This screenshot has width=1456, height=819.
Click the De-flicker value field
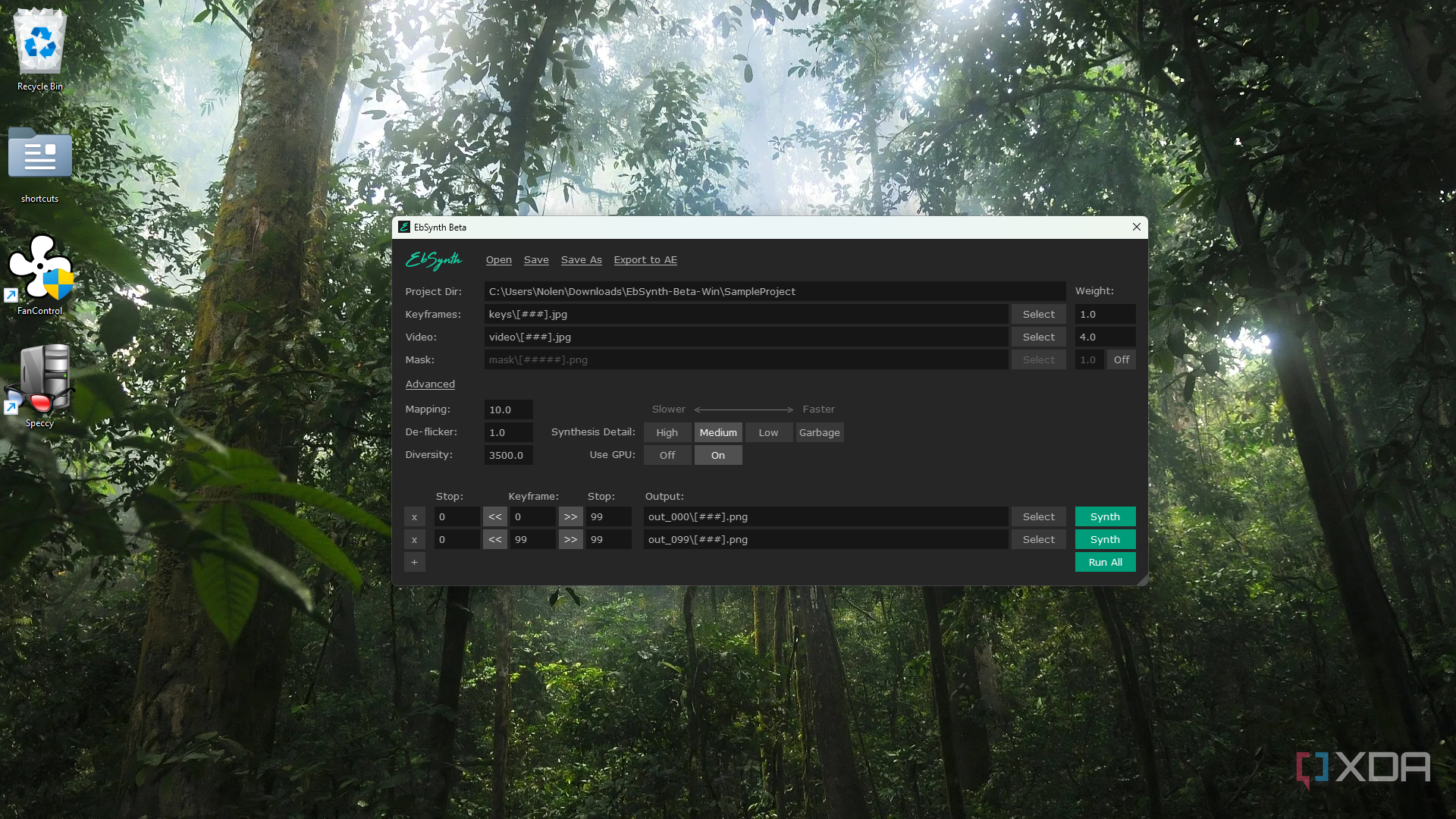point(509,433)
